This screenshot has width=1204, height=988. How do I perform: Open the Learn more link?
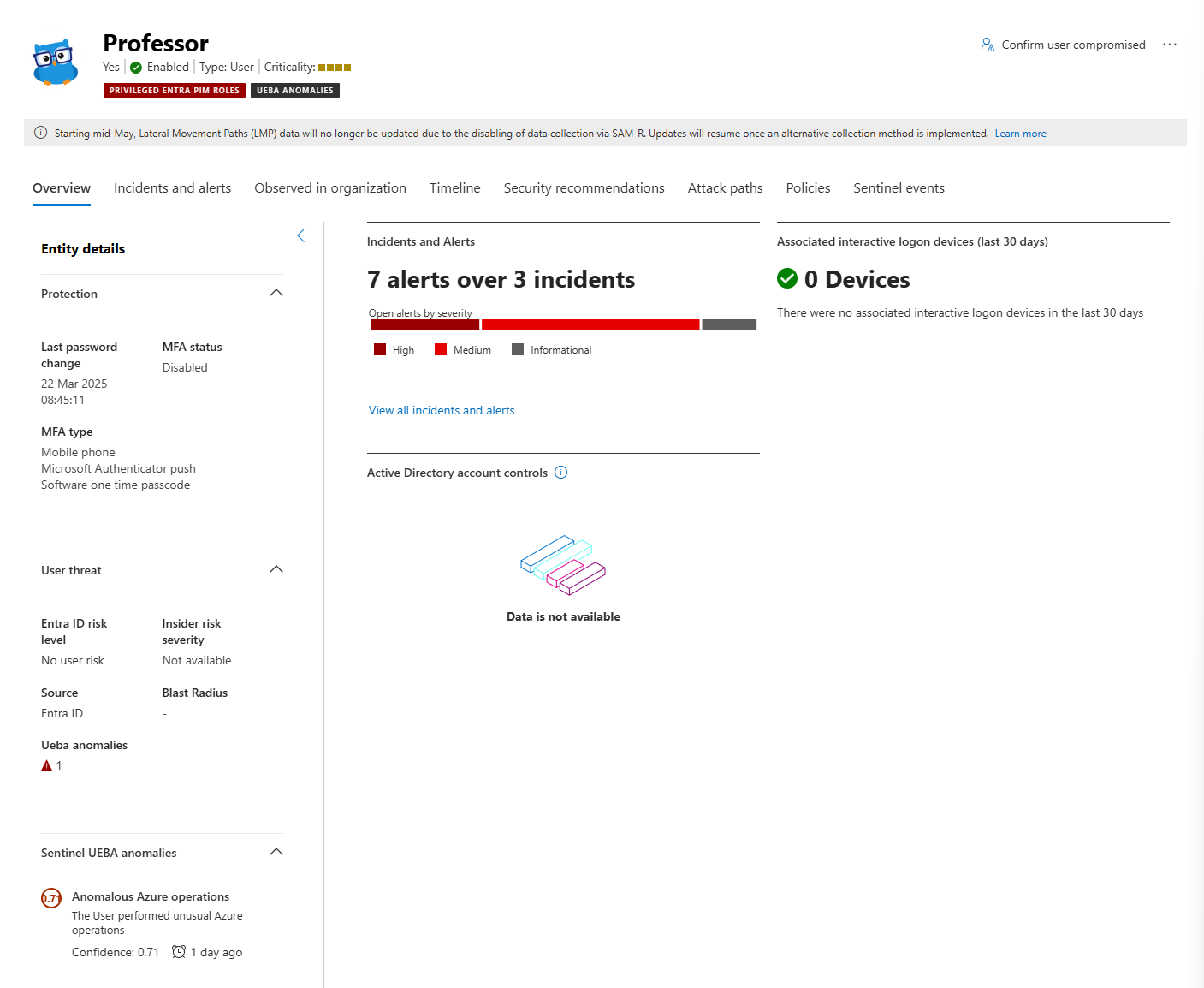point(1020,134)
